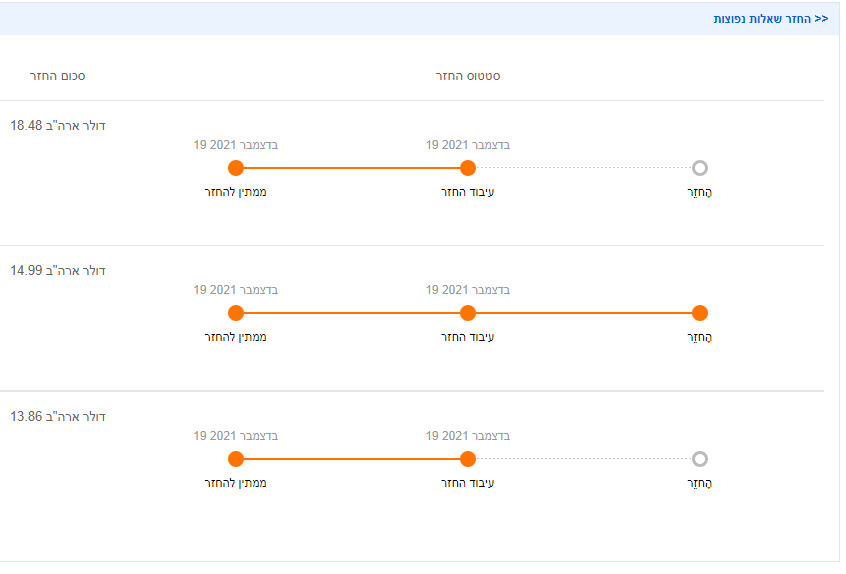Click the 18.48 US dollar refund amount
Screen dimensions: 846x574
point(58,126)
